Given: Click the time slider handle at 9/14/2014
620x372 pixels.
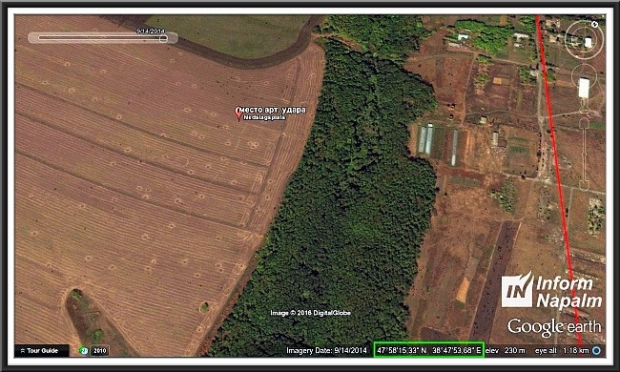Looking at the screenshot, I should pyautogui.click(x=163, y=38).
